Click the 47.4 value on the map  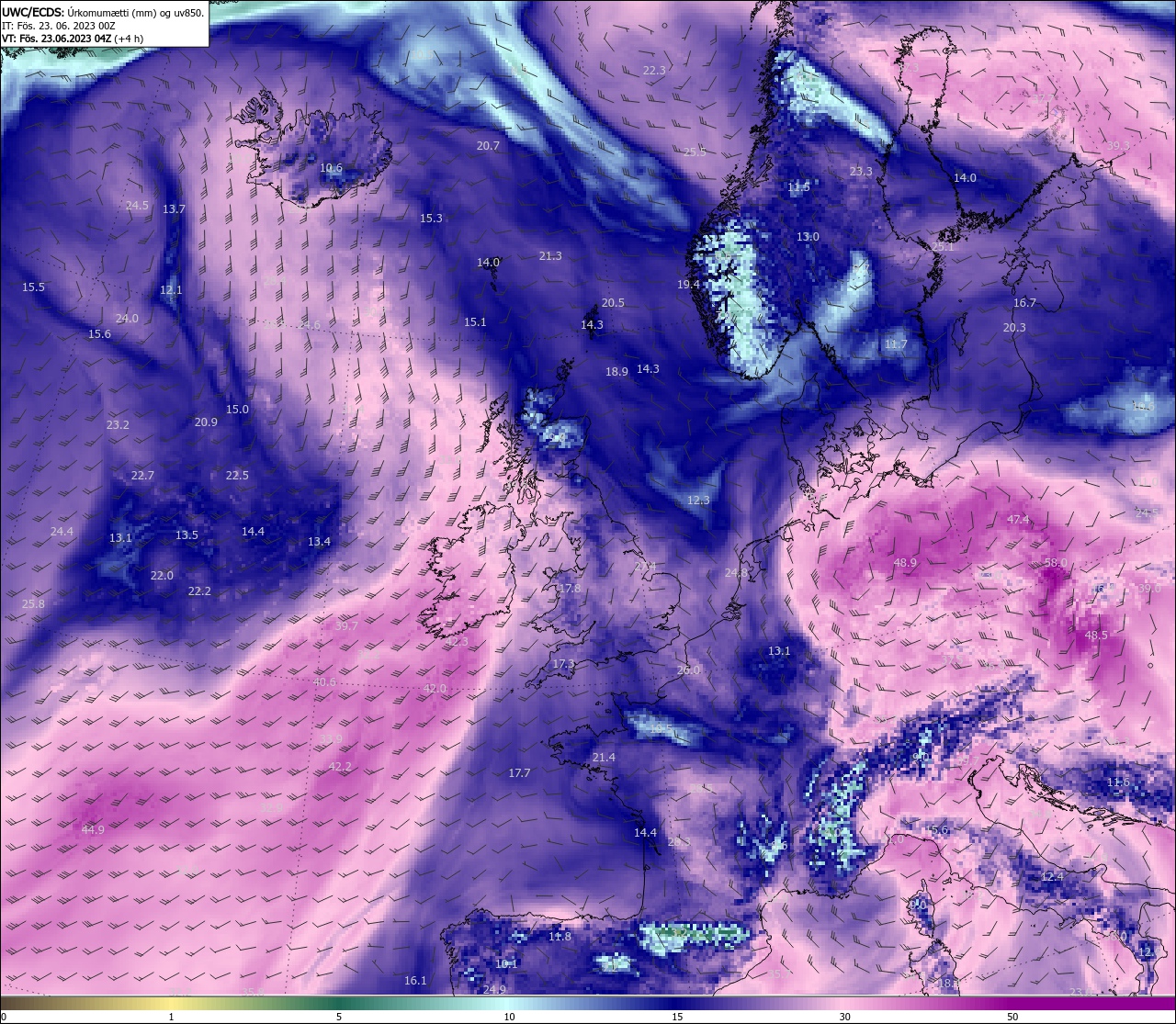tap(1018, 520)
